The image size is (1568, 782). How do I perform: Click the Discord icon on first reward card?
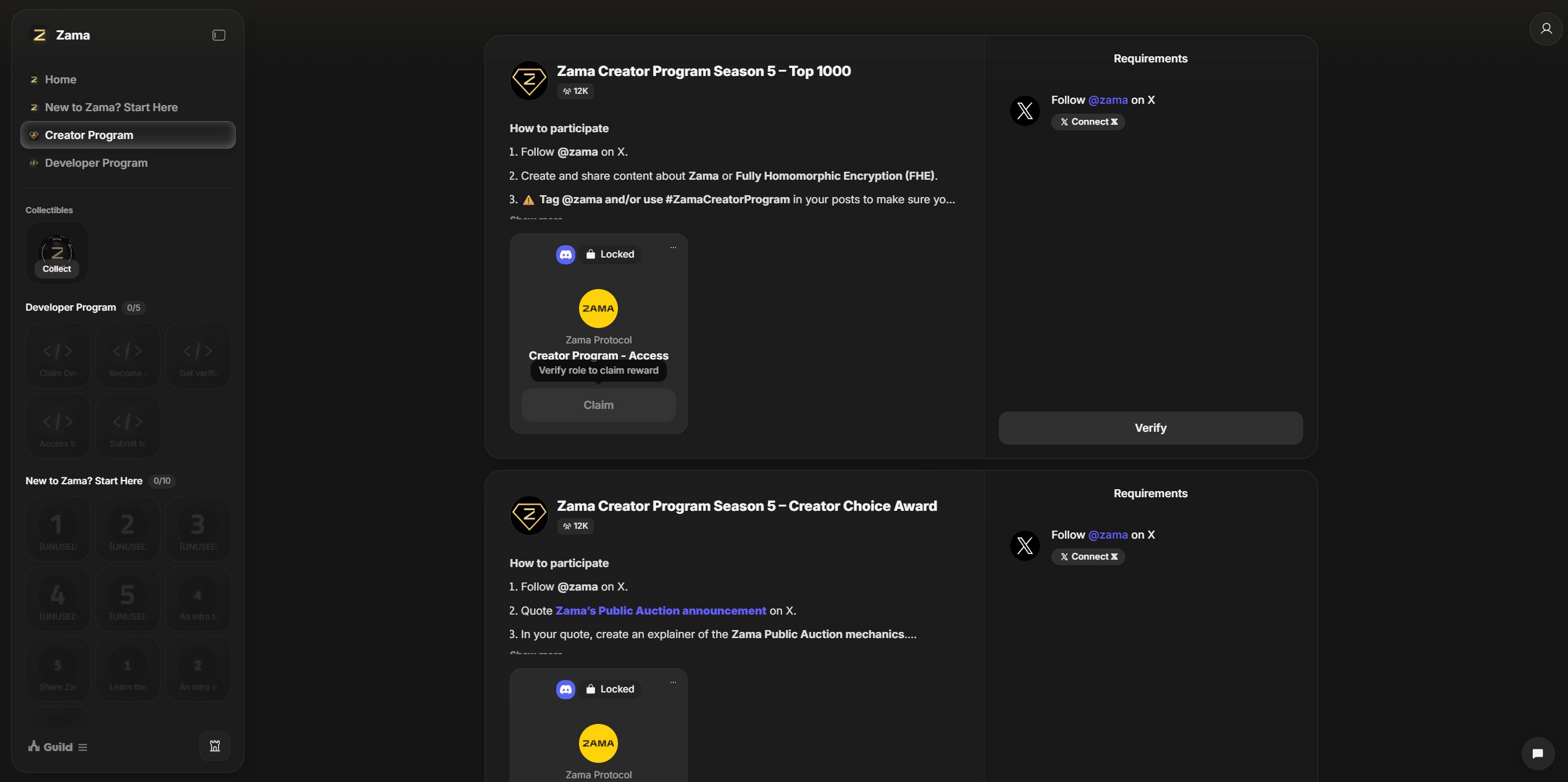(565, 254)
